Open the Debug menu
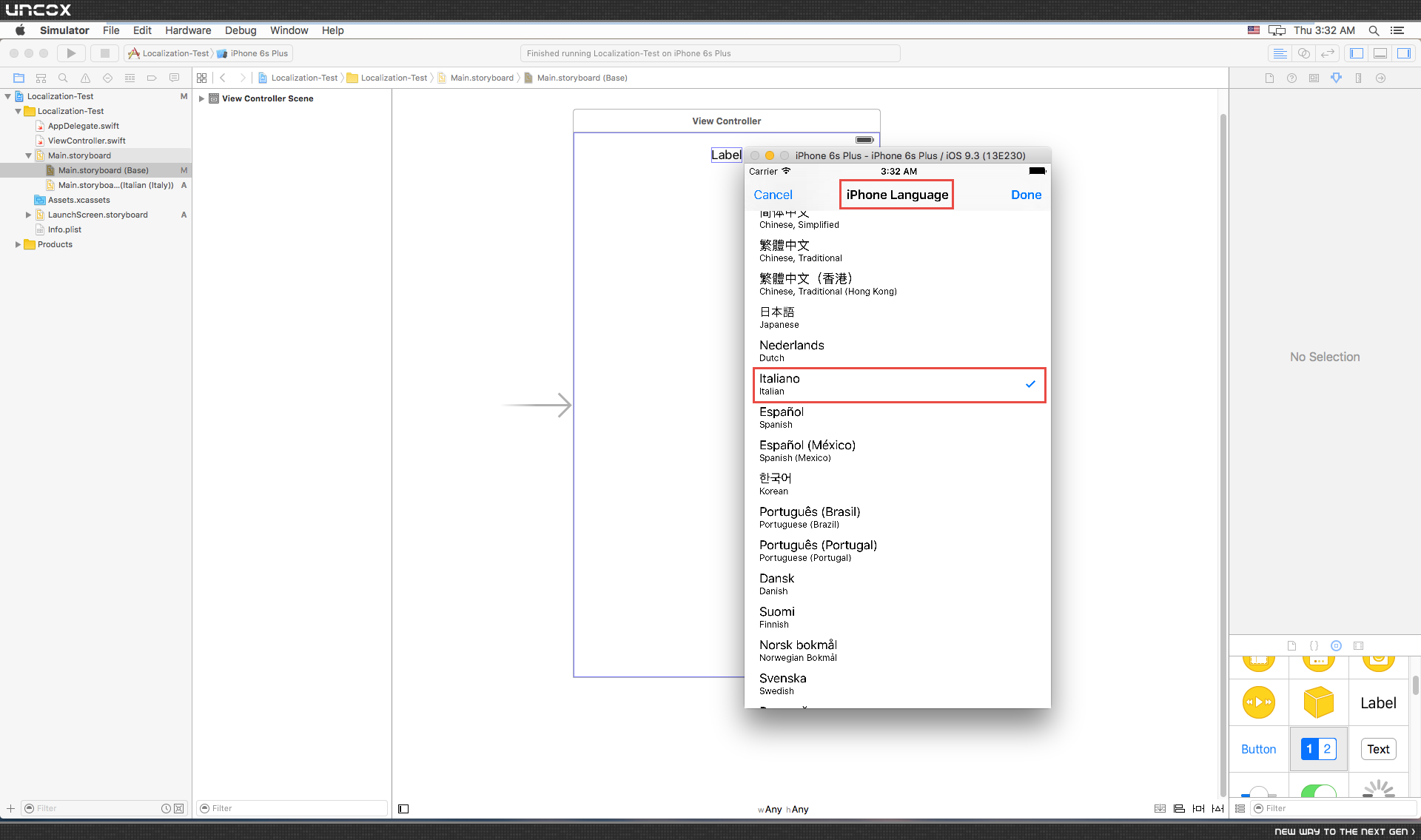The width and height of the screenshot is (1421, 840). [241, 30]
